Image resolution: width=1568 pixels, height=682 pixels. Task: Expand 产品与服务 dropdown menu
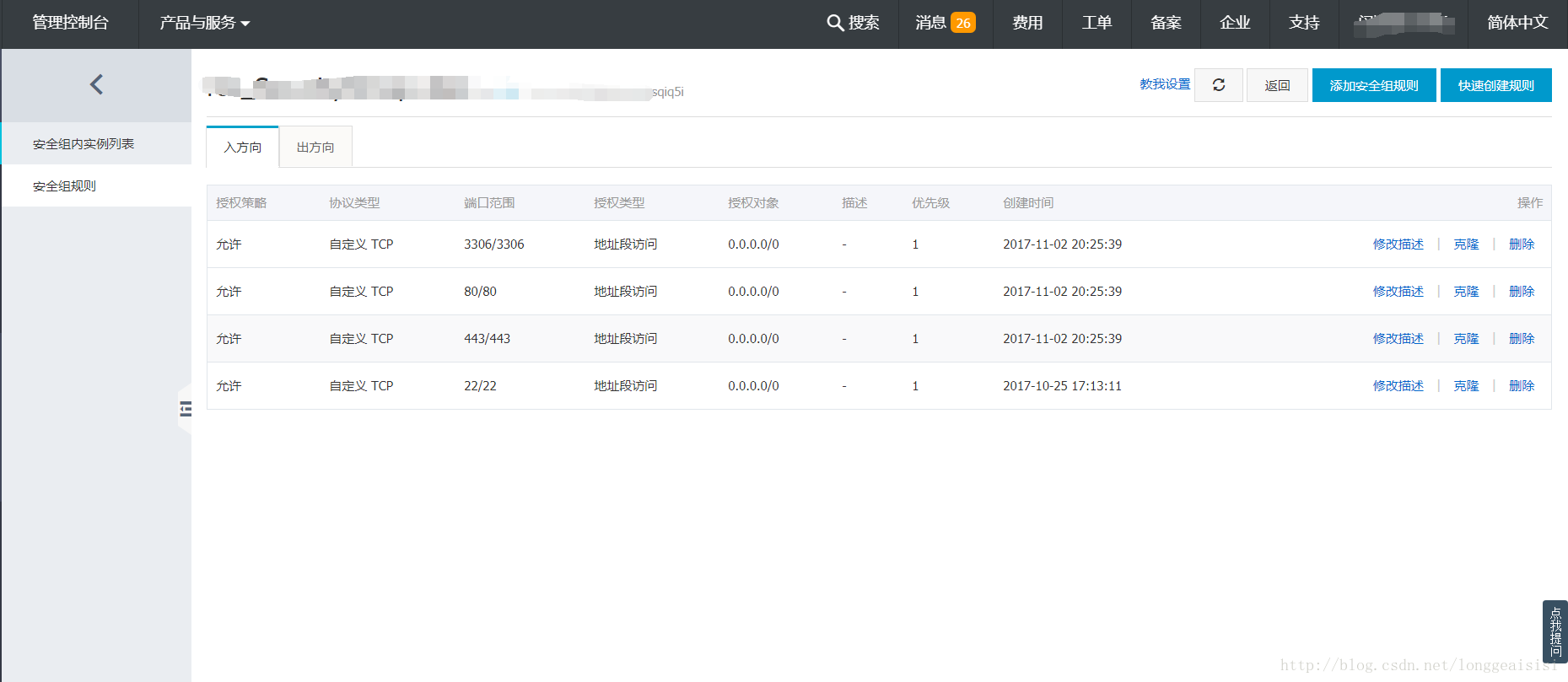pyautogui.click(x=204, y=23)
